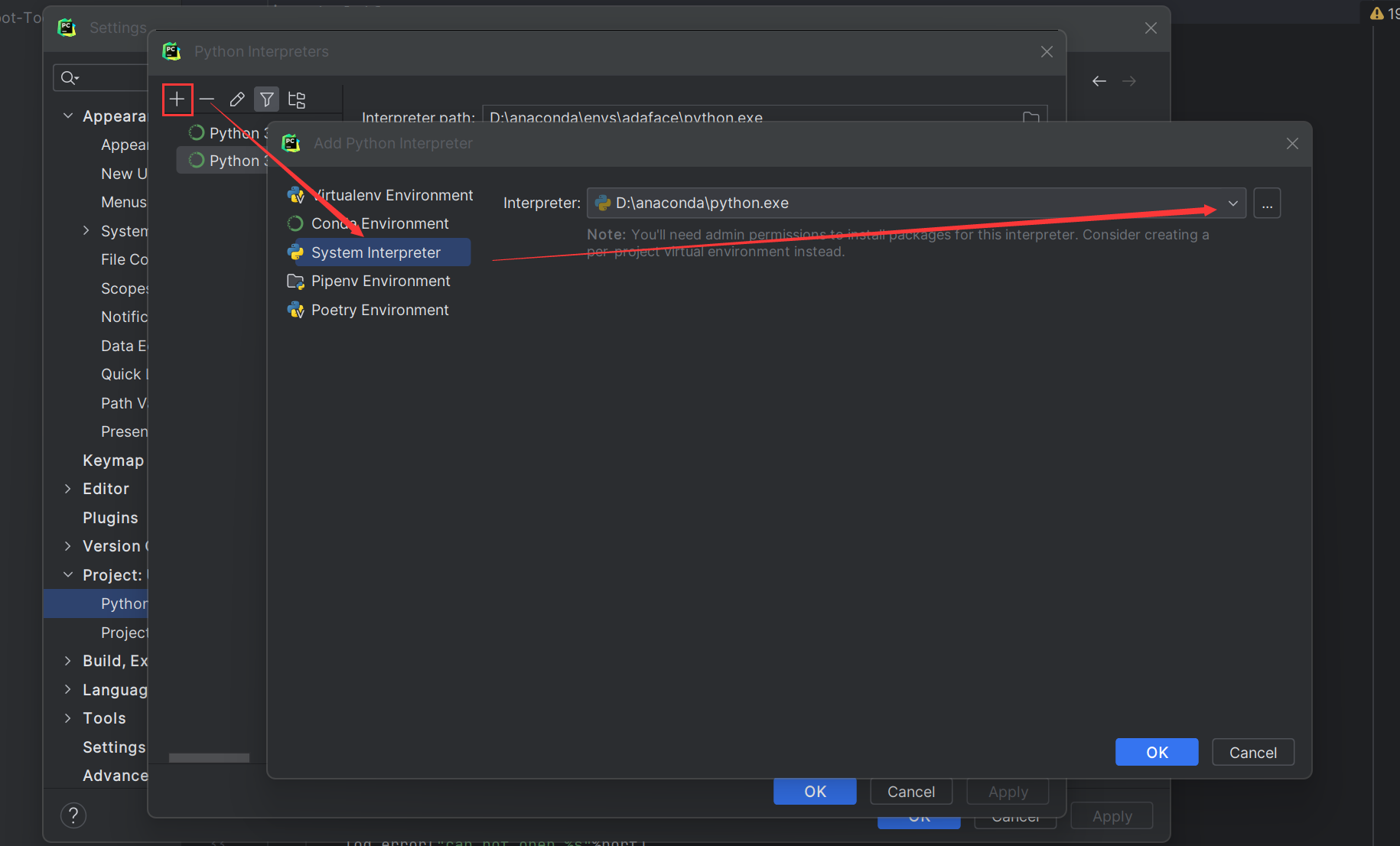Click OK in Python Interpreters dialog
This screenshot has height=846, width=1400.
click(x=815, y=792)
